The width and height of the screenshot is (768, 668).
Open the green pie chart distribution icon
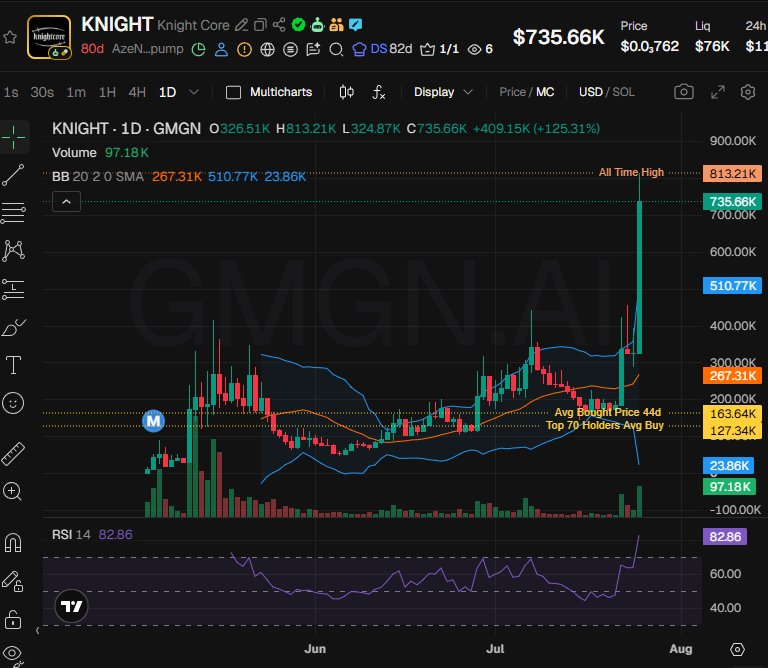[x=198, y=49]
